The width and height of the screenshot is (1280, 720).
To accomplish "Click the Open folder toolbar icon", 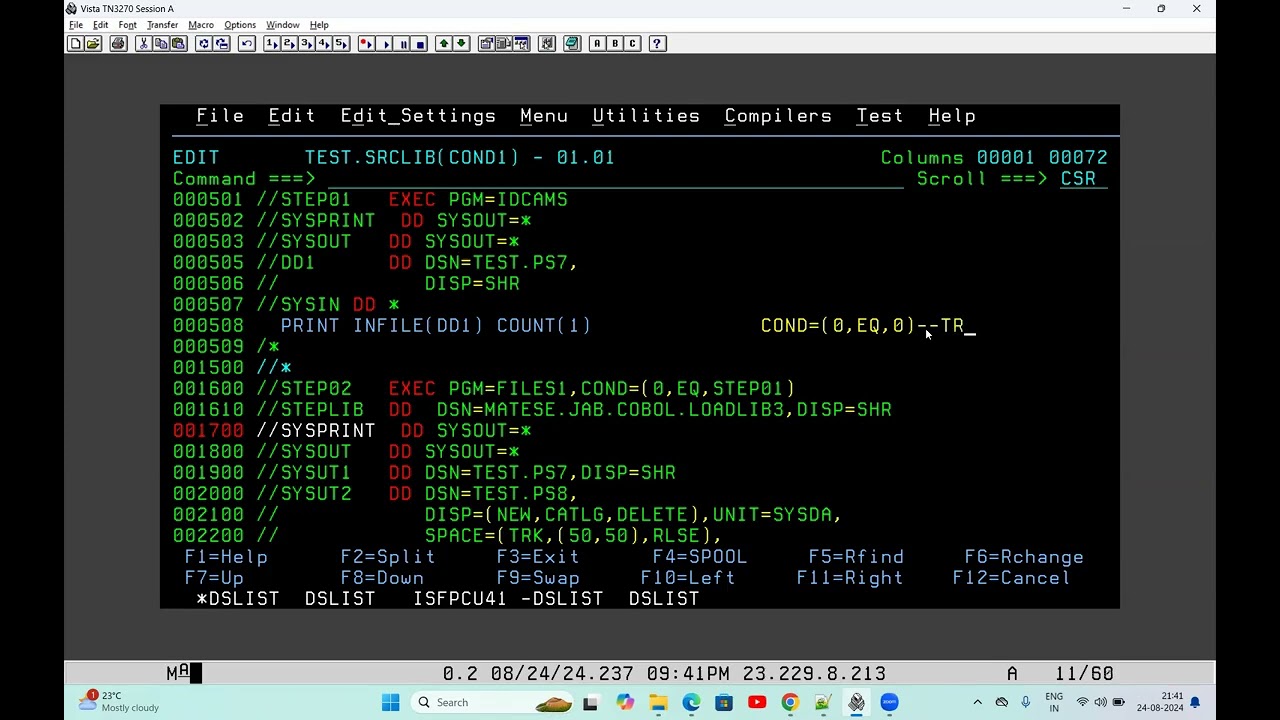I will [93, 43].
